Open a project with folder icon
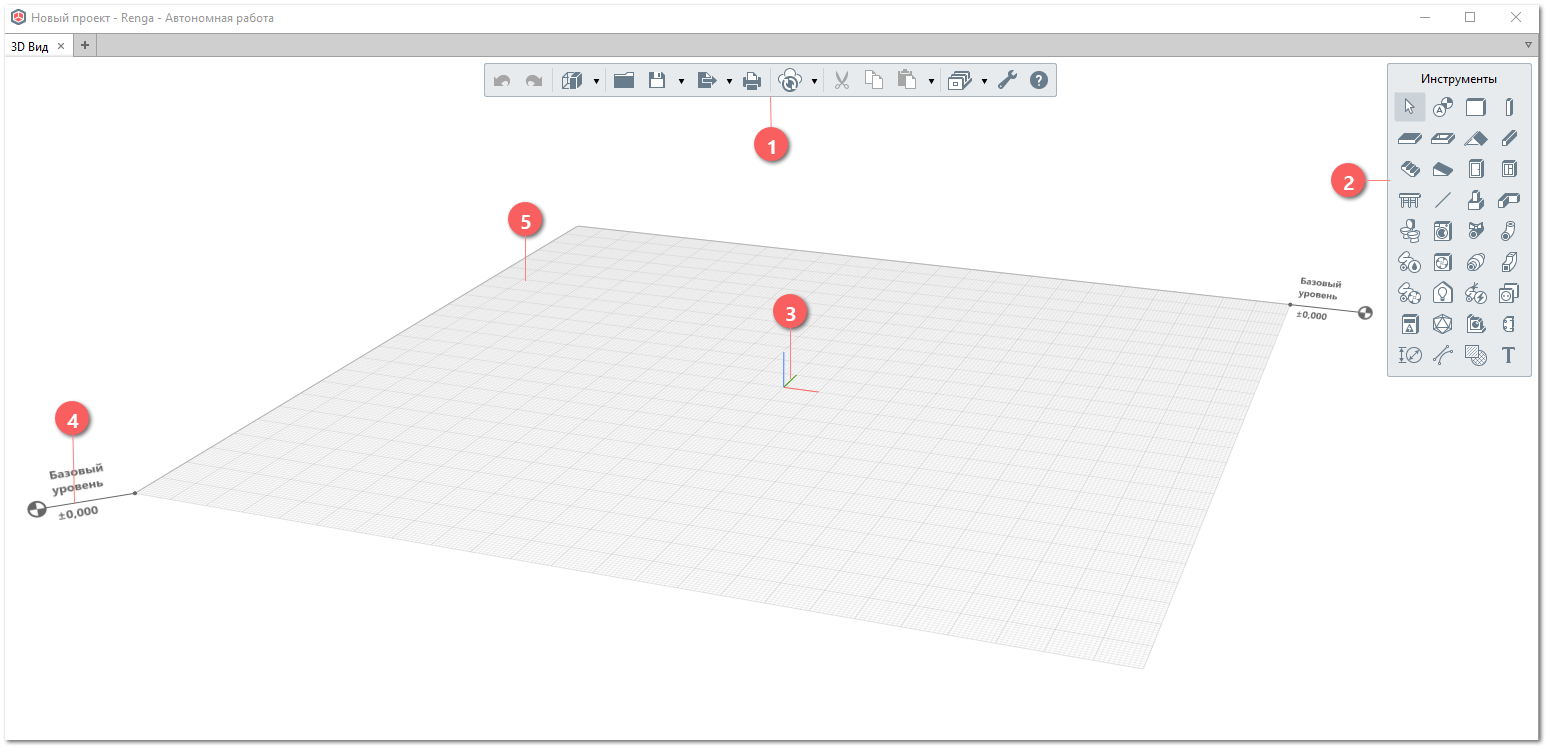 pyautogui.click(x=624, y=81)
